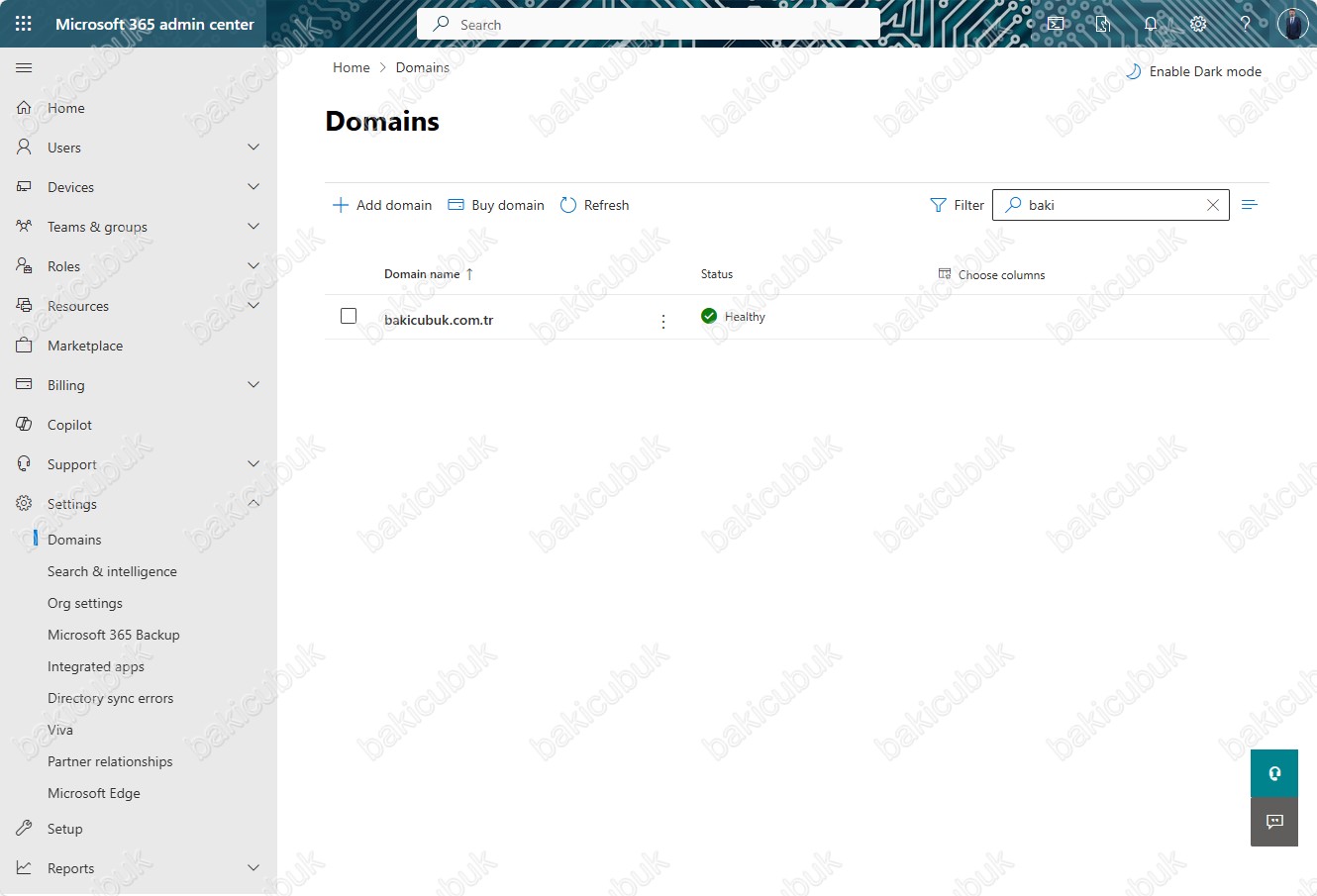Sort by the Domain name column

point(429,274)
